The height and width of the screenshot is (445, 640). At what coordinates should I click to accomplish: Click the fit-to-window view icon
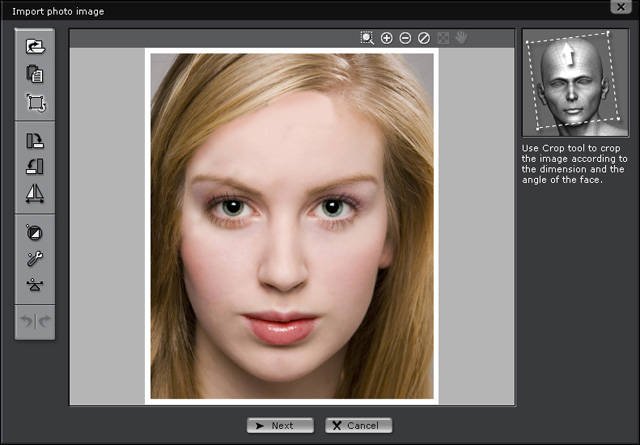[x=443, y=38]
